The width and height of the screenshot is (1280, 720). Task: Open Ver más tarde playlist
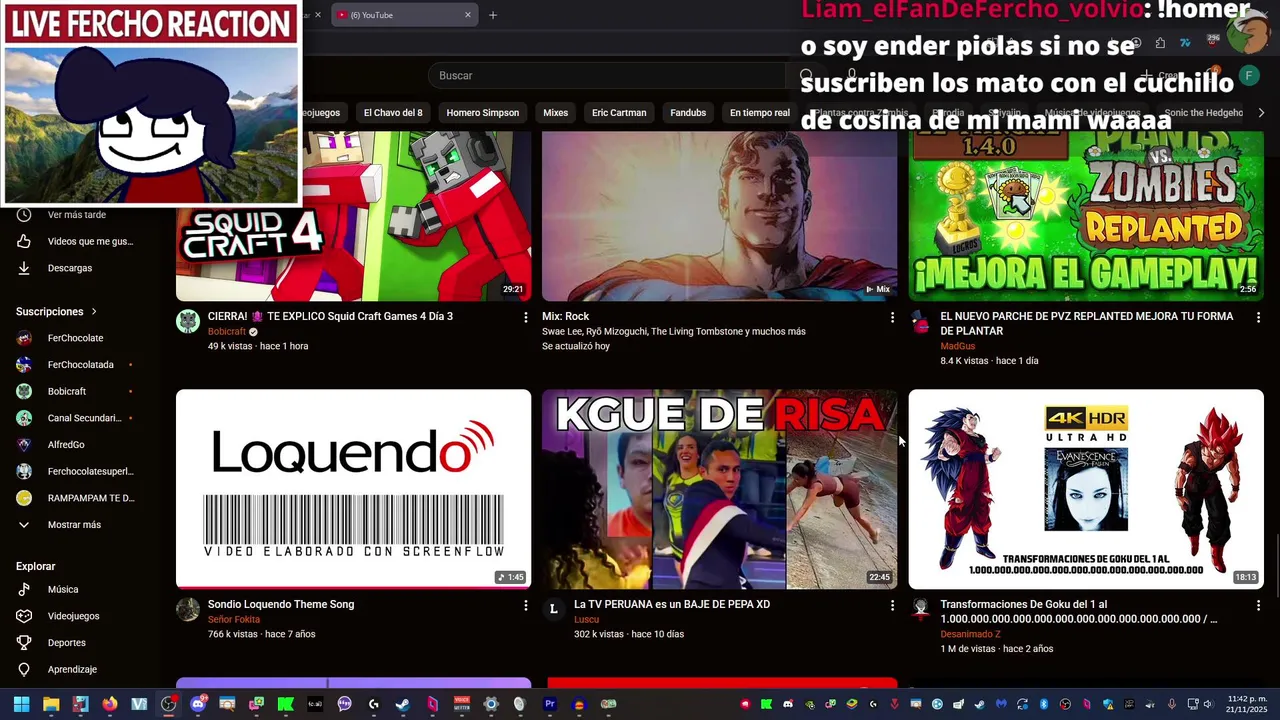click(x=76, y=215)
